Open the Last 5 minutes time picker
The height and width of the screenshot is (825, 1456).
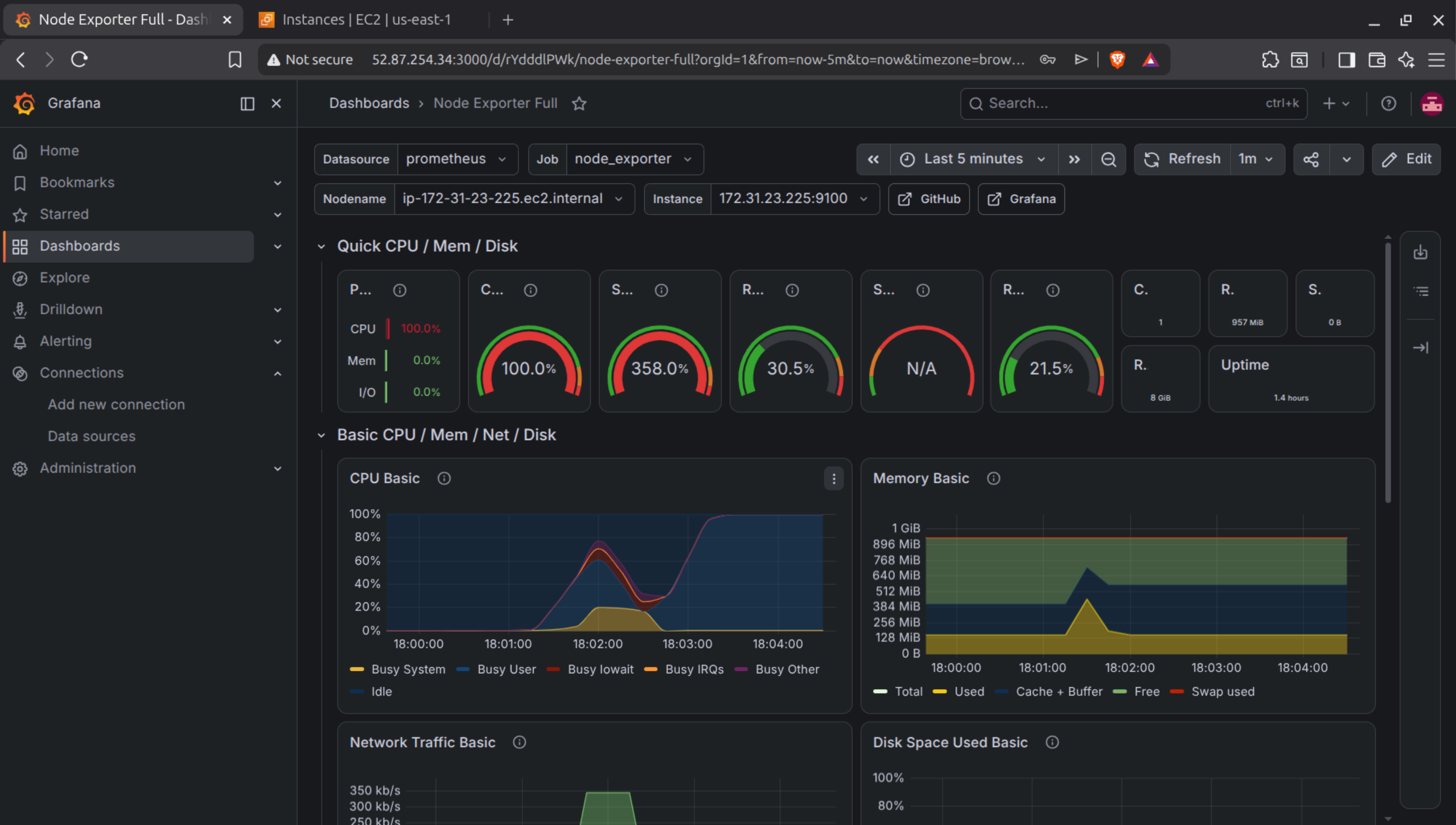click(973, 159)
